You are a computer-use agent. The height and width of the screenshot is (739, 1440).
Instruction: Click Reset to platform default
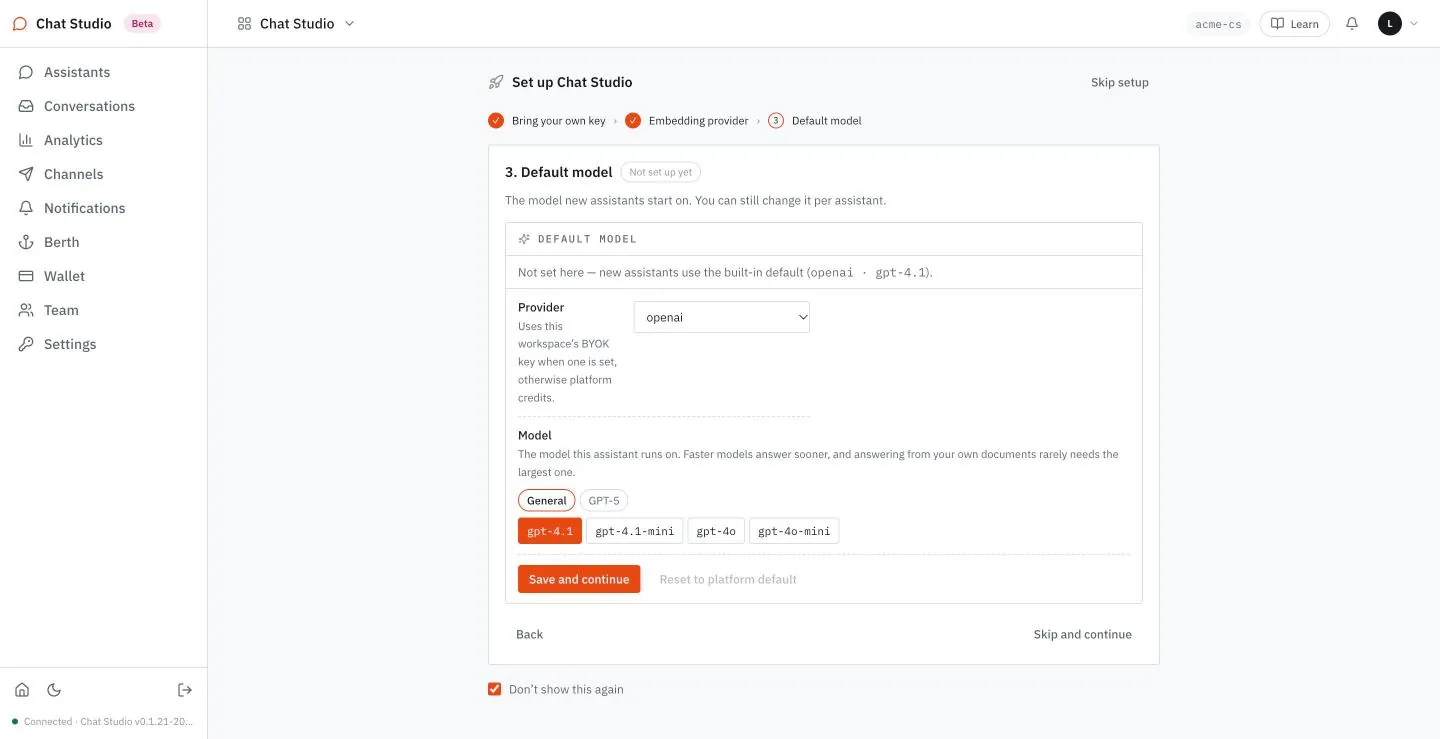728,579
